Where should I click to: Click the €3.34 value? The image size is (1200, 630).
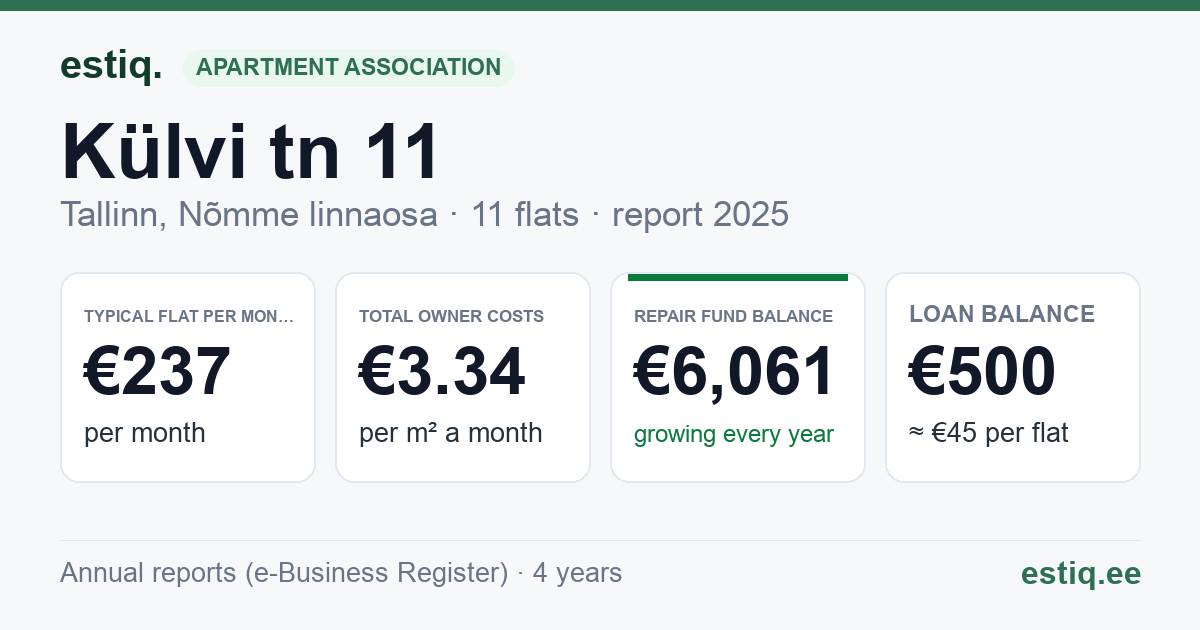click(442, 372)
